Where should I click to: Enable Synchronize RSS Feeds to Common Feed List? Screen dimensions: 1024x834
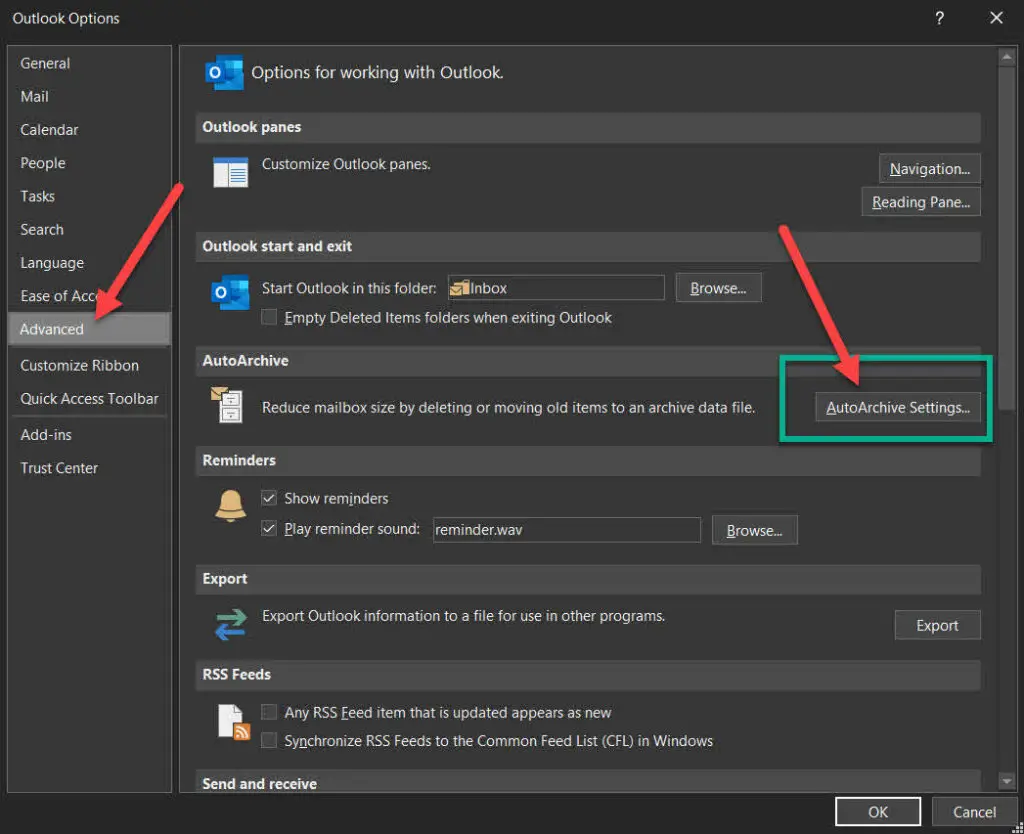click(268, 740)
